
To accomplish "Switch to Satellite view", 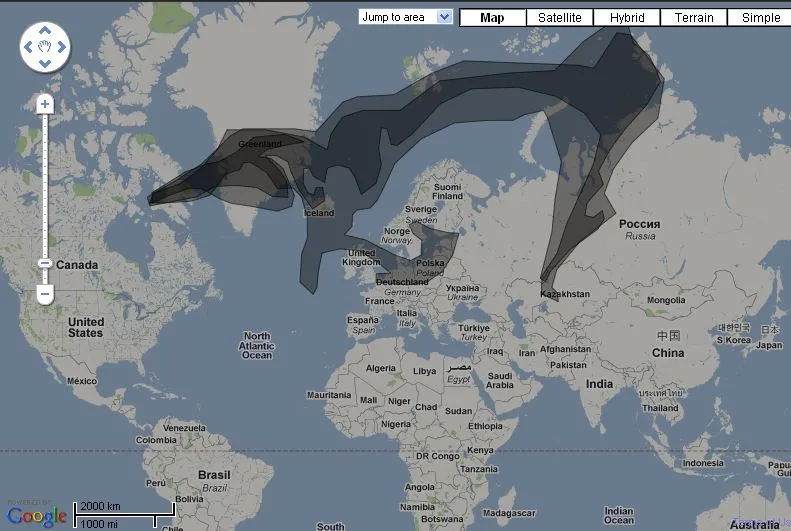I will [x=560, y=17].
